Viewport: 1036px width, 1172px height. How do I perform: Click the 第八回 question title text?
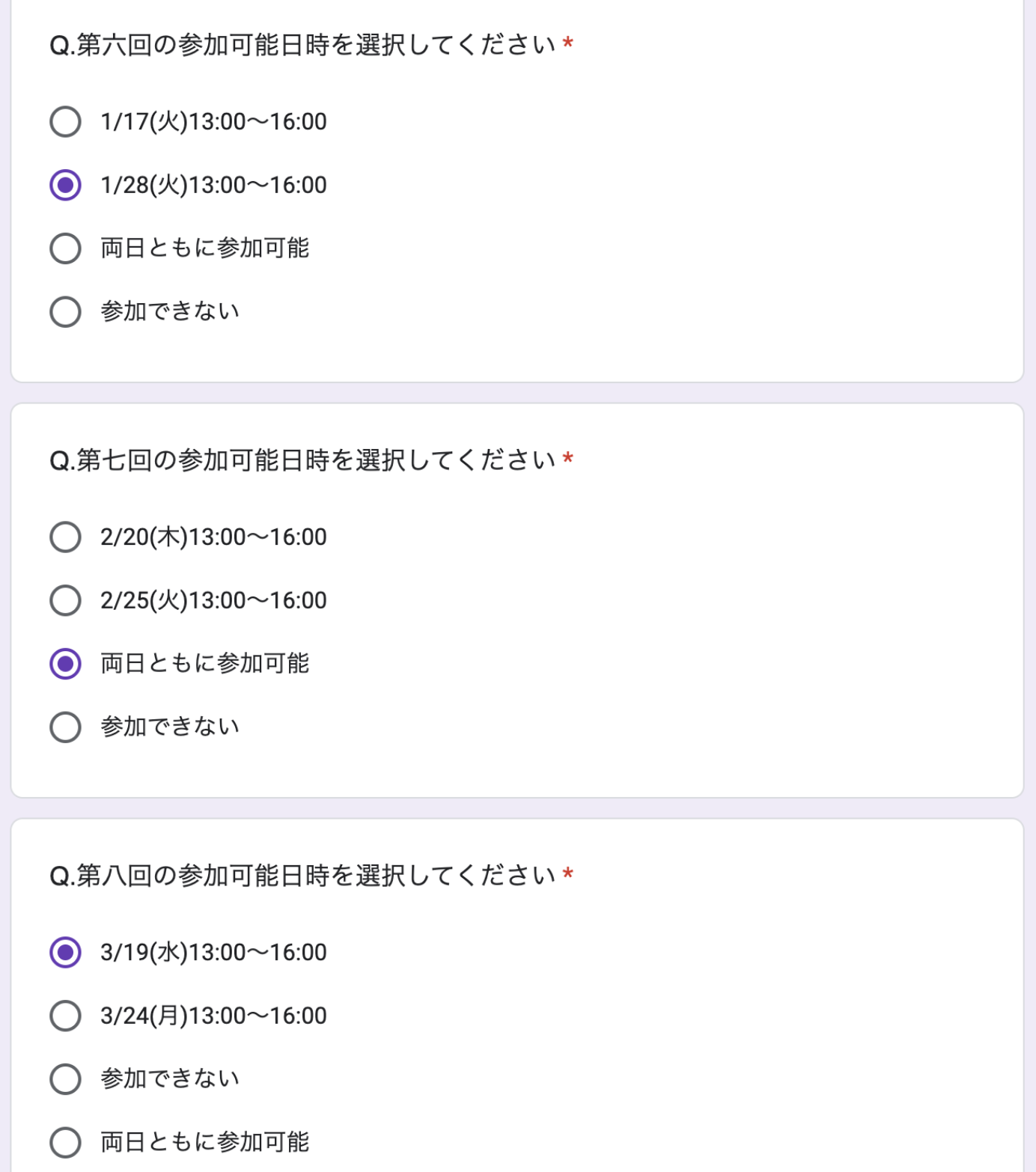(302, 875)
